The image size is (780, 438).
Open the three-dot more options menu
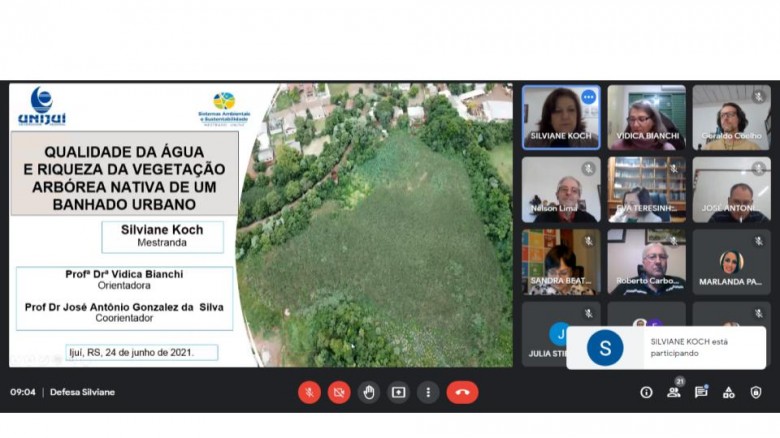tap(429, 392)
